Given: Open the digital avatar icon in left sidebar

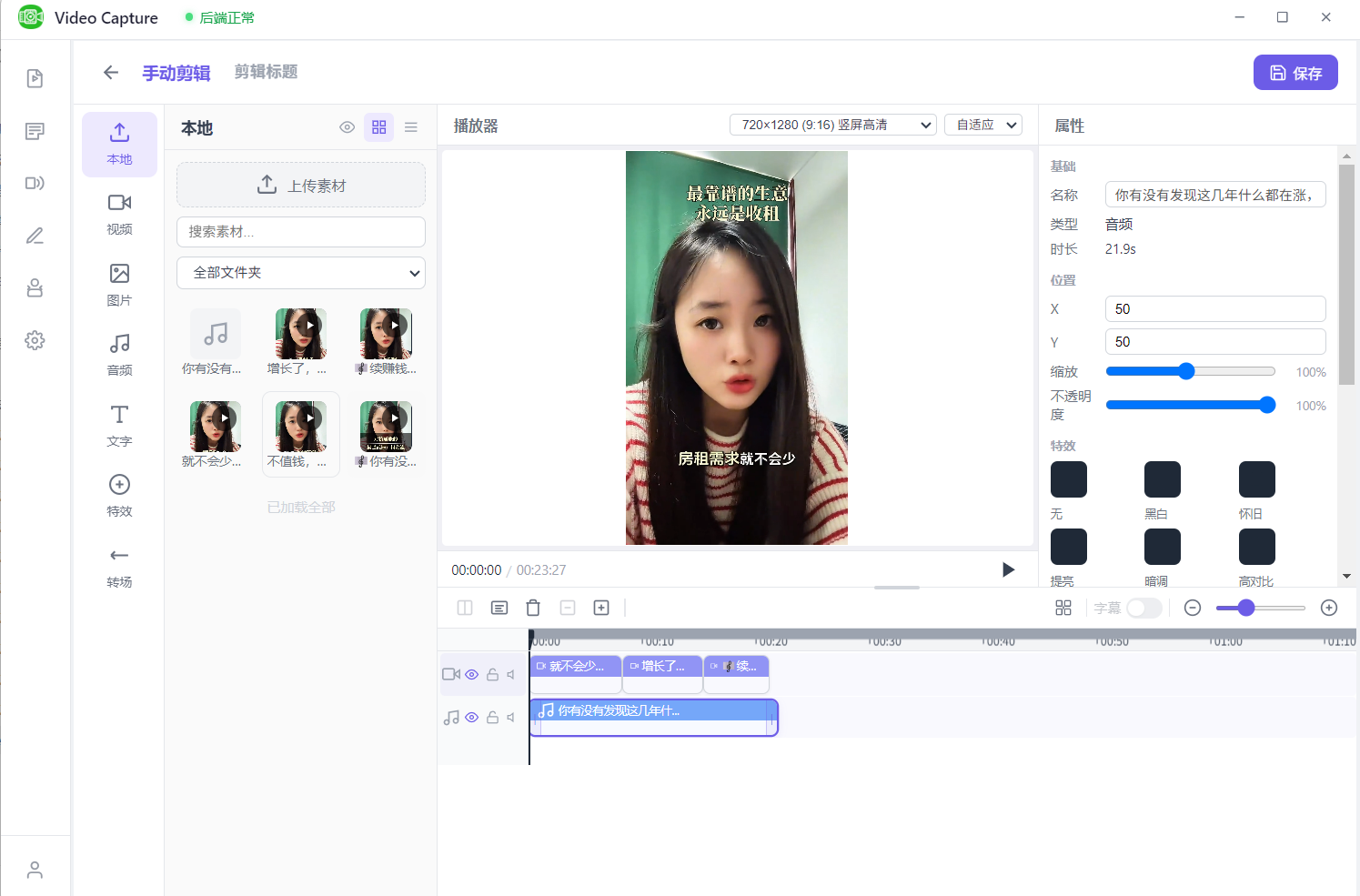Looking at the screenshot, I should tap(35, 287).
